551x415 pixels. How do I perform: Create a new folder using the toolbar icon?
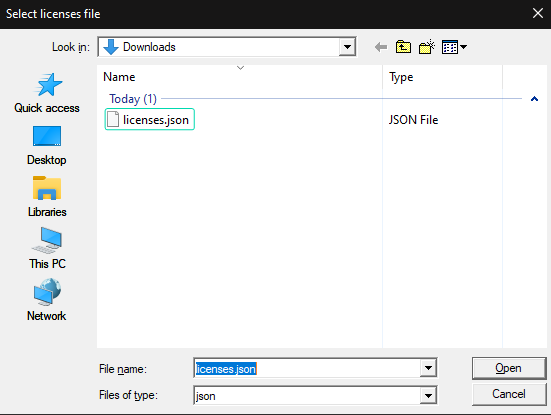[426, 47]
